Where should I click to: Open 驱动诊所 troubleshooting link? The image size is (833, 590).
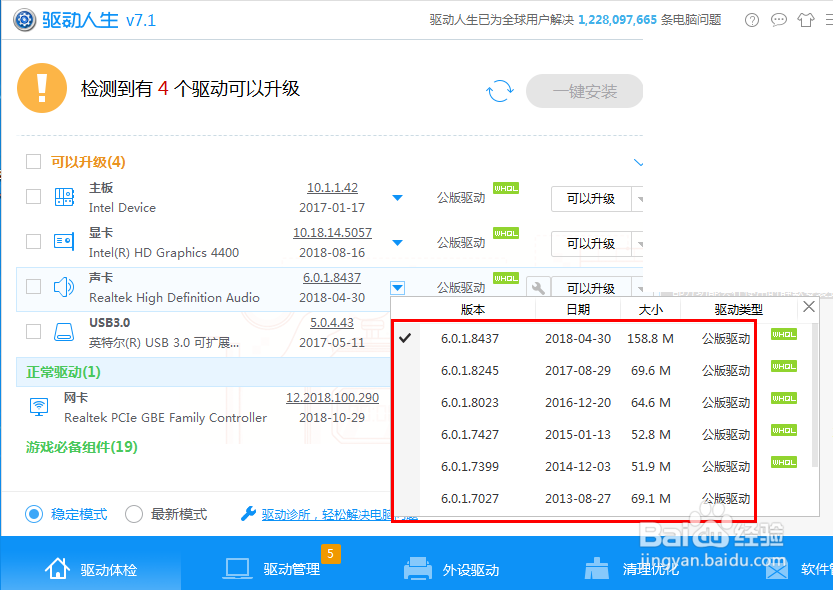[x=339, y=514]
